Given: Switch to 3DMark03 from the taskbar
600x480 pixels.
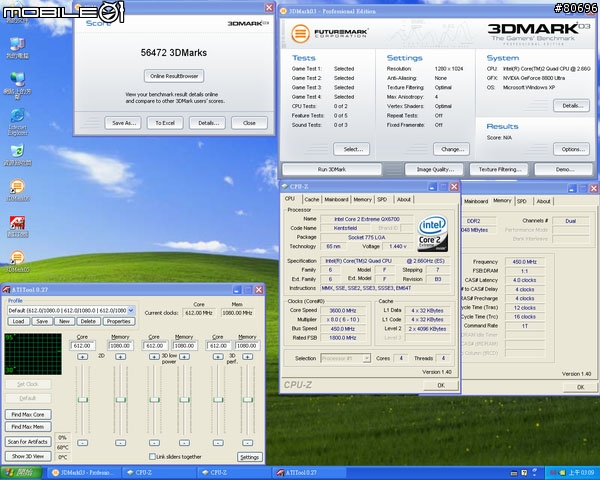Looking at the screenshot, I should [x=85, y=473].
